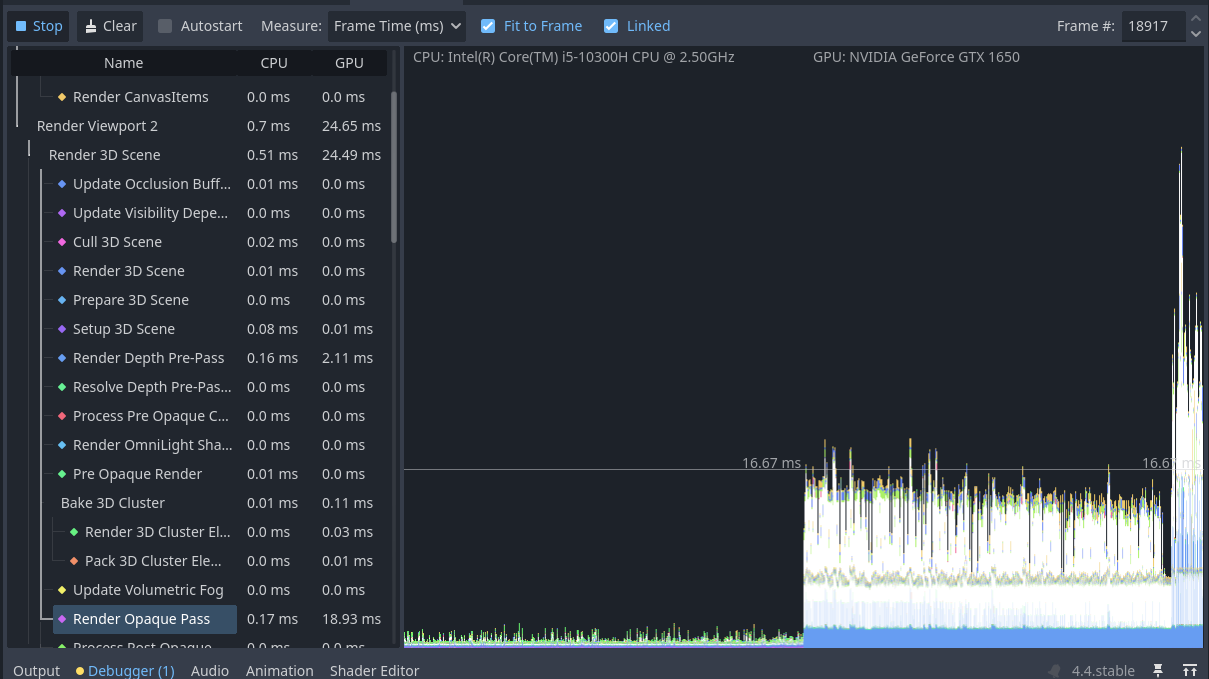The width and height of the screenshot is (1209, 679).
Task: Click the Pack 3D Cluster Elements orange diamond
Action: 74,561
